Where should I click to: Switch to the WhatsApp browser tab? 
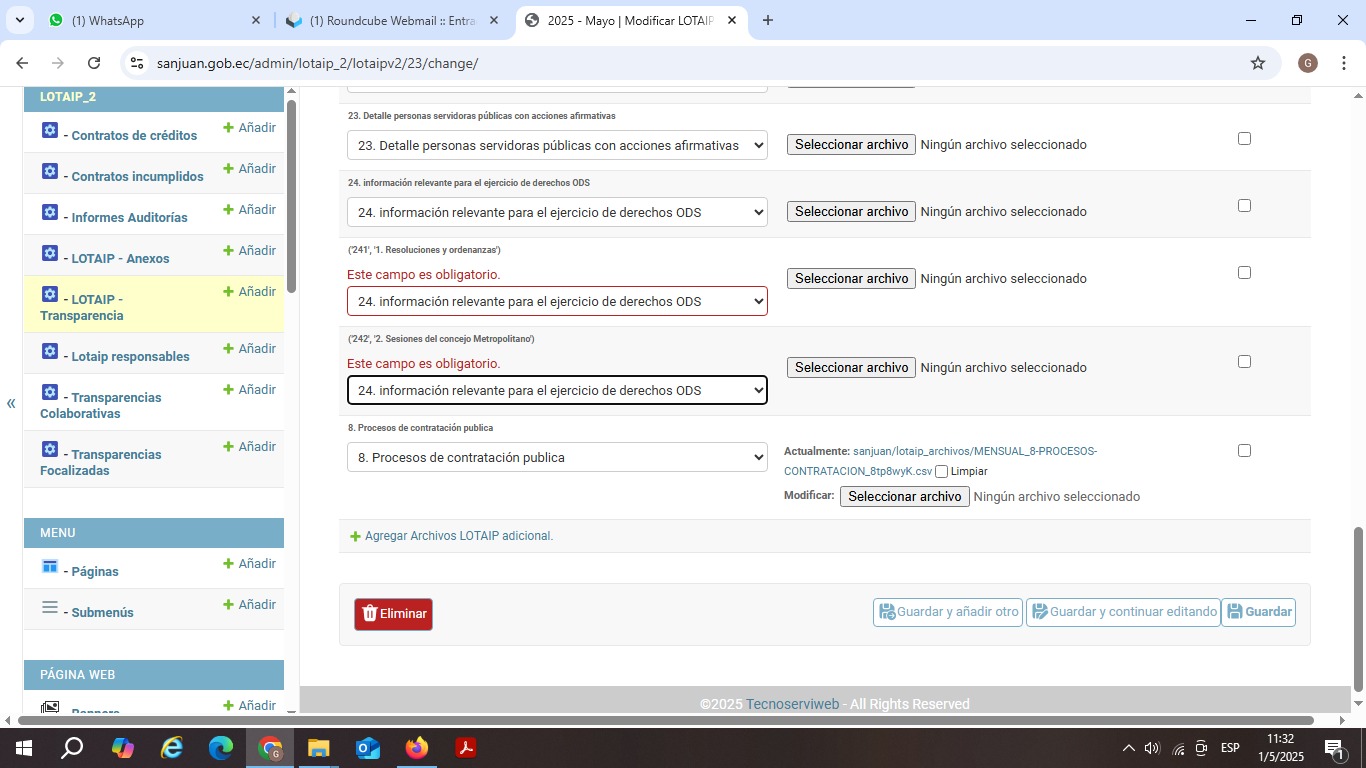(x=150, y=20)
